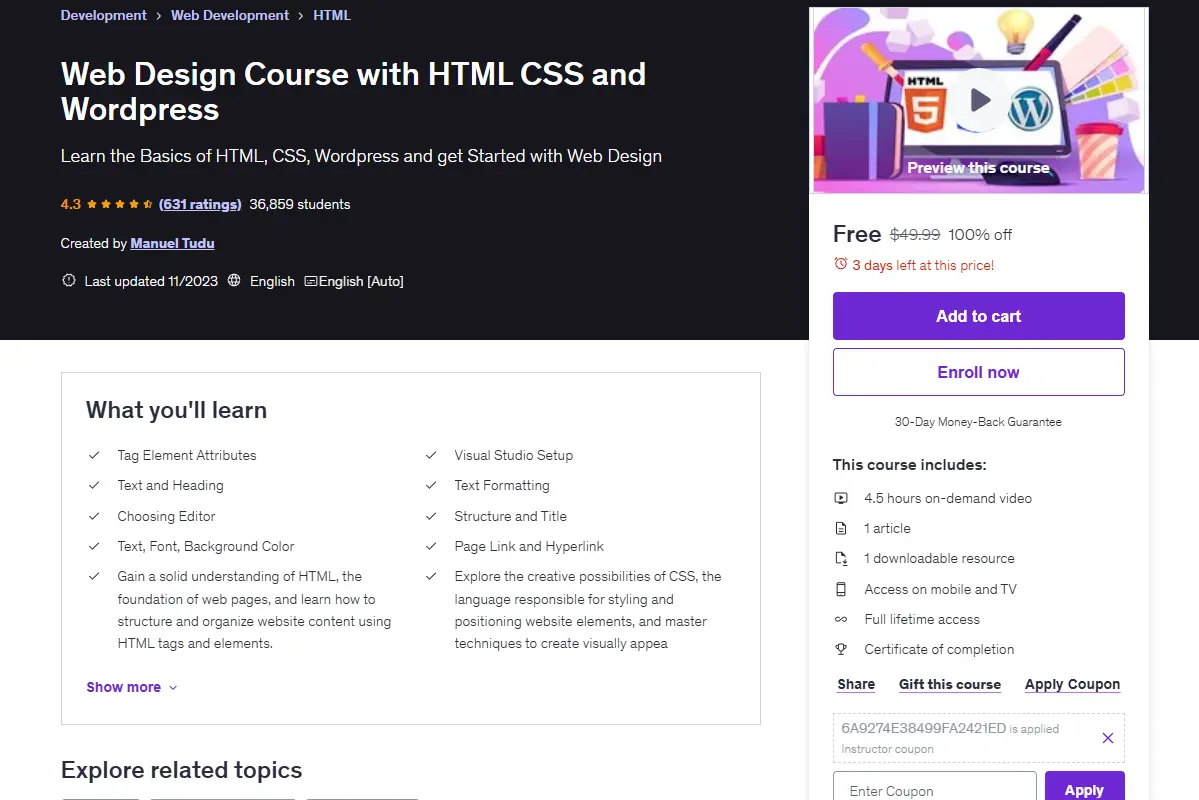Click the infinity lifetime access icon
The width and height of the screenshot is (1199, 800).
(840, 620)
